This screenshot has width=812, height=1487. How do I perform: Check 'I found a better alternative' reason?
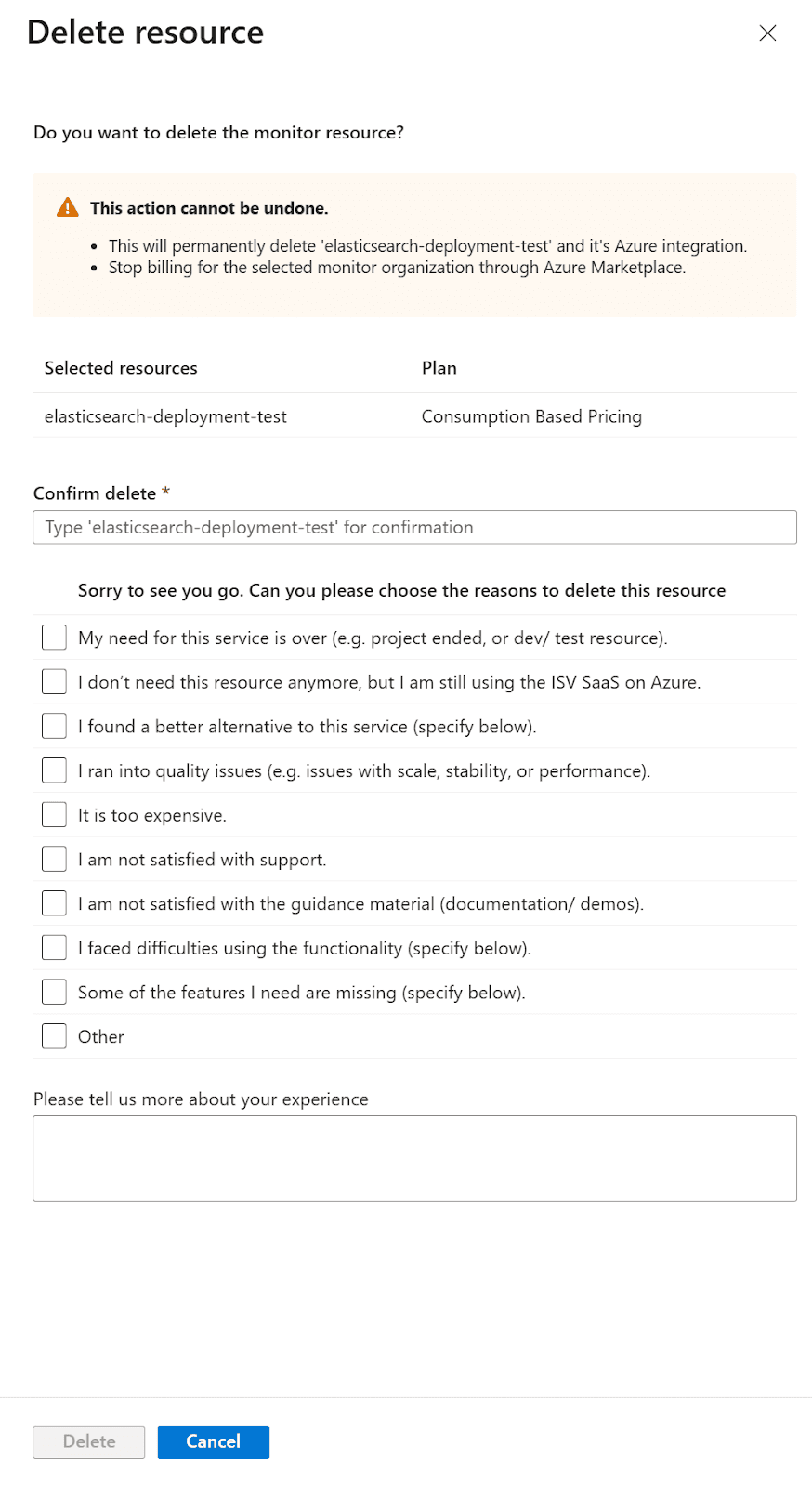pos(53,725)
